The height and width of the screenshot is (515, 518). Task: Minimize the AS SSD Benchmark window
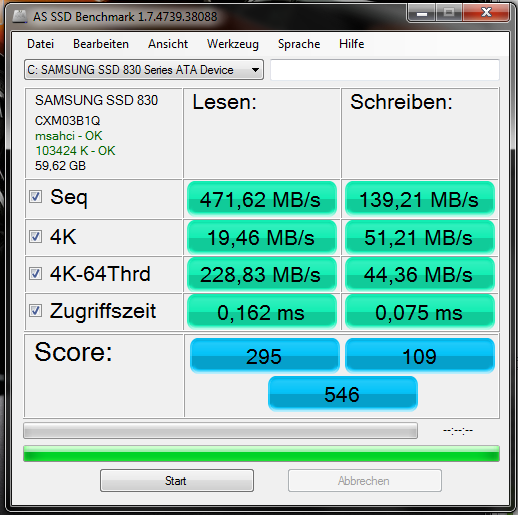[x=422, y=13]
